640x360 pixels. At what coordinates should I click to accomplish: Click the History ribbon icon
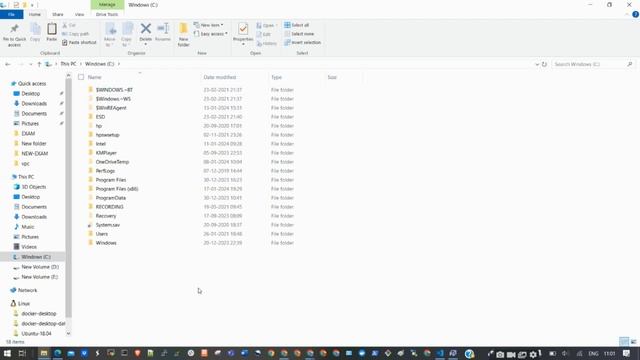[x=267, y=43]
